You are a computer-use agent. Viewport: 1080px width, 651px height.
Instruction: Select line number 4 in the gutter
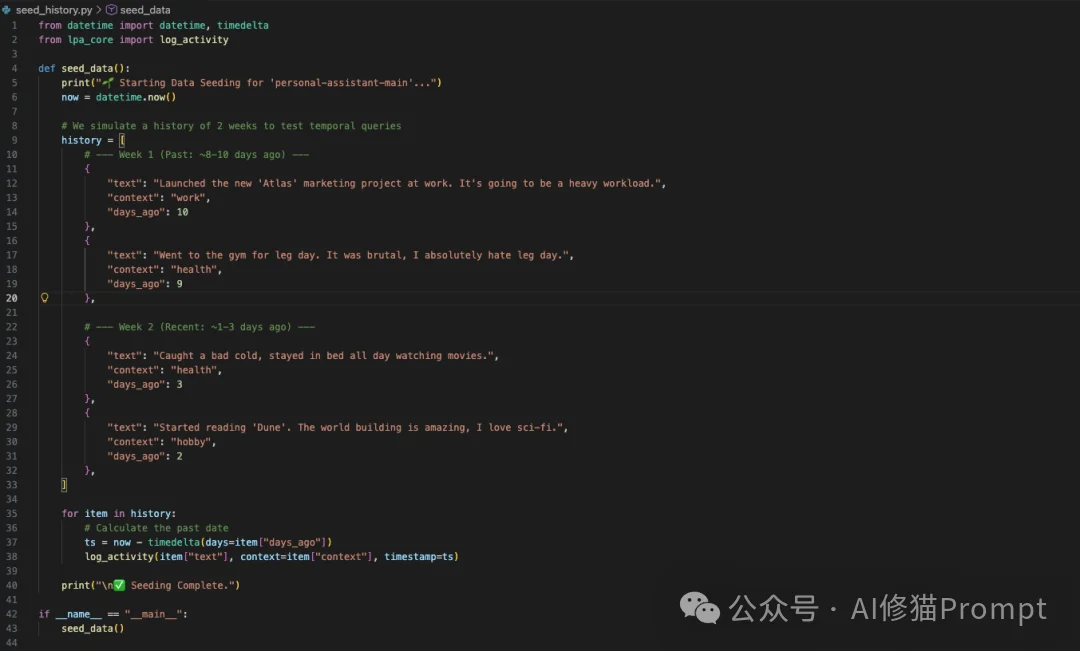[14, 68]
